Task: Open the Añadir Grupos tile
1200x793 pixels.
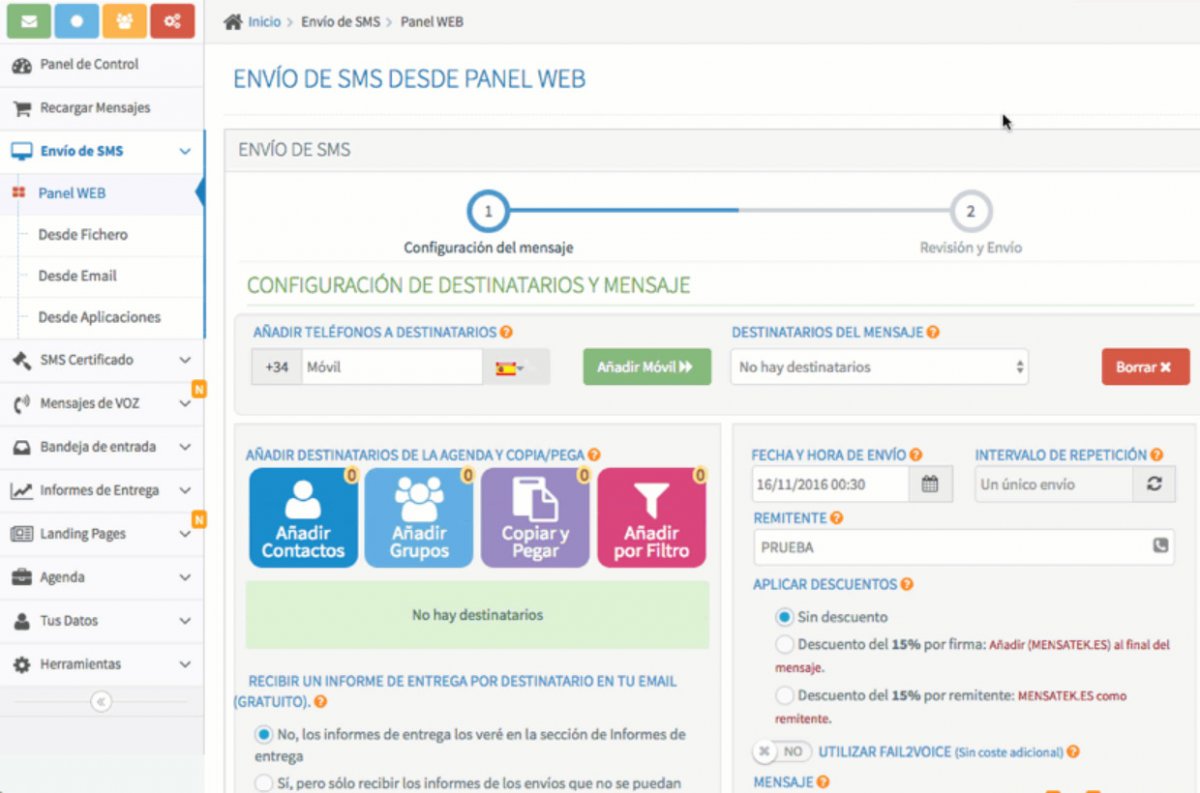Action: pos(419,518)
